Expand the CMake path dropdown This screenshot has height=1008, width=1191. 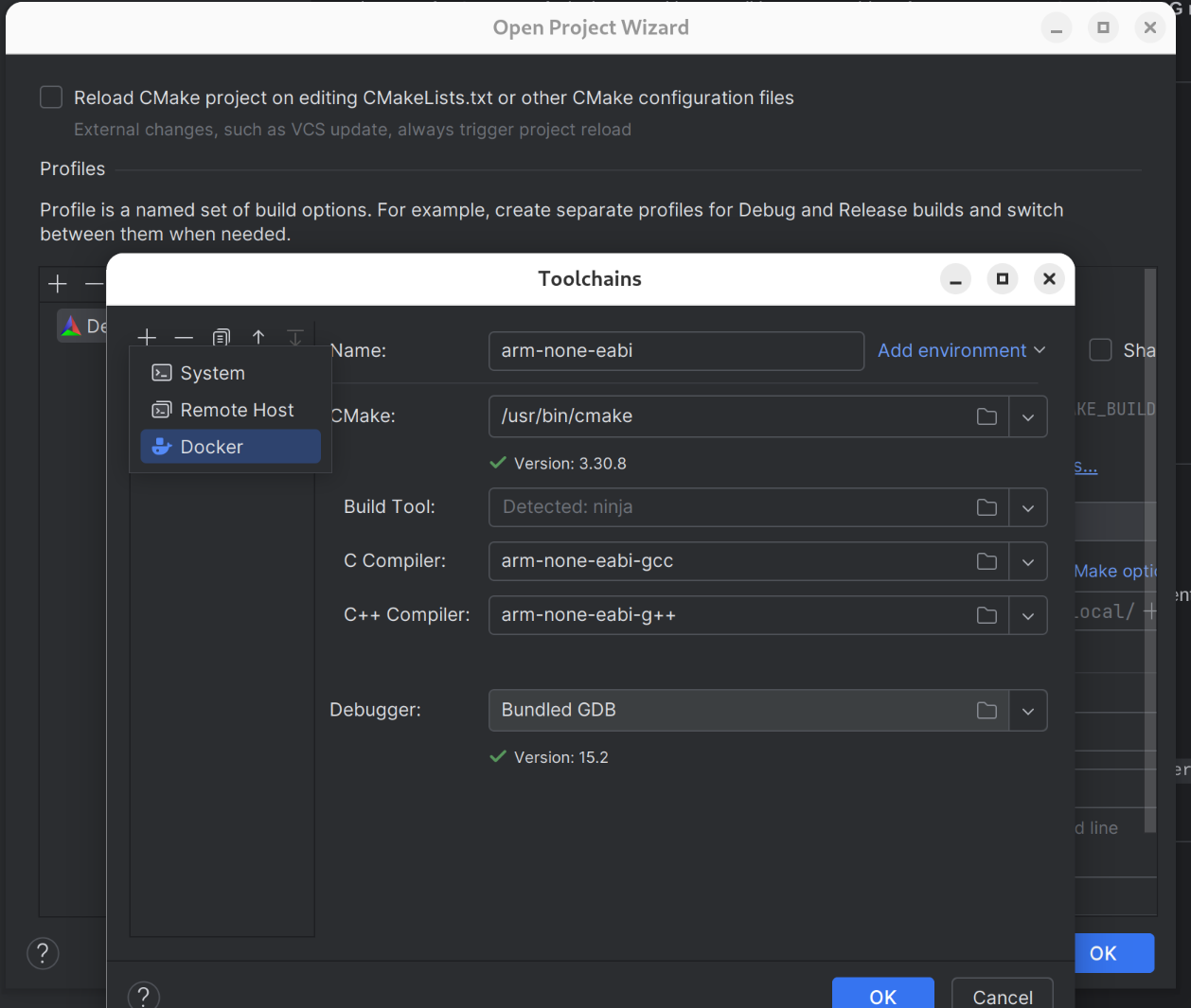[x=1028, y=416]
